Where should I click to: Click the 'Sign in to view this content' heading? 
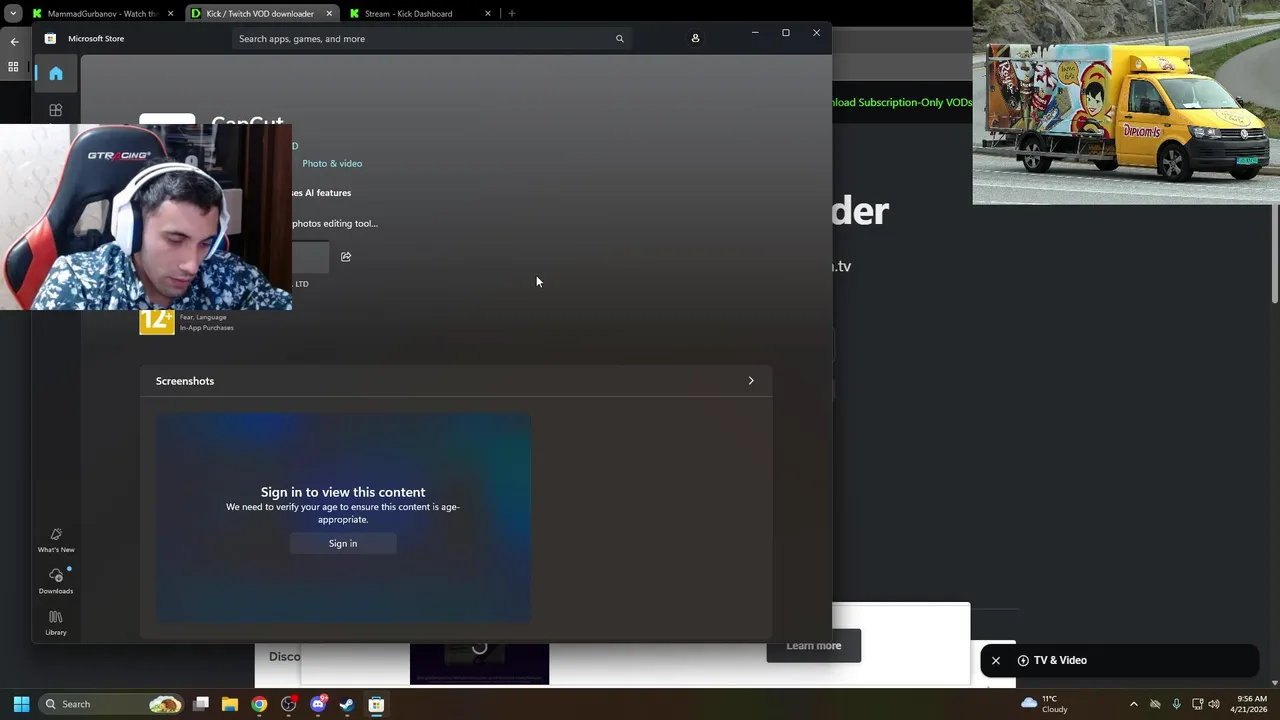coord(343,492)
